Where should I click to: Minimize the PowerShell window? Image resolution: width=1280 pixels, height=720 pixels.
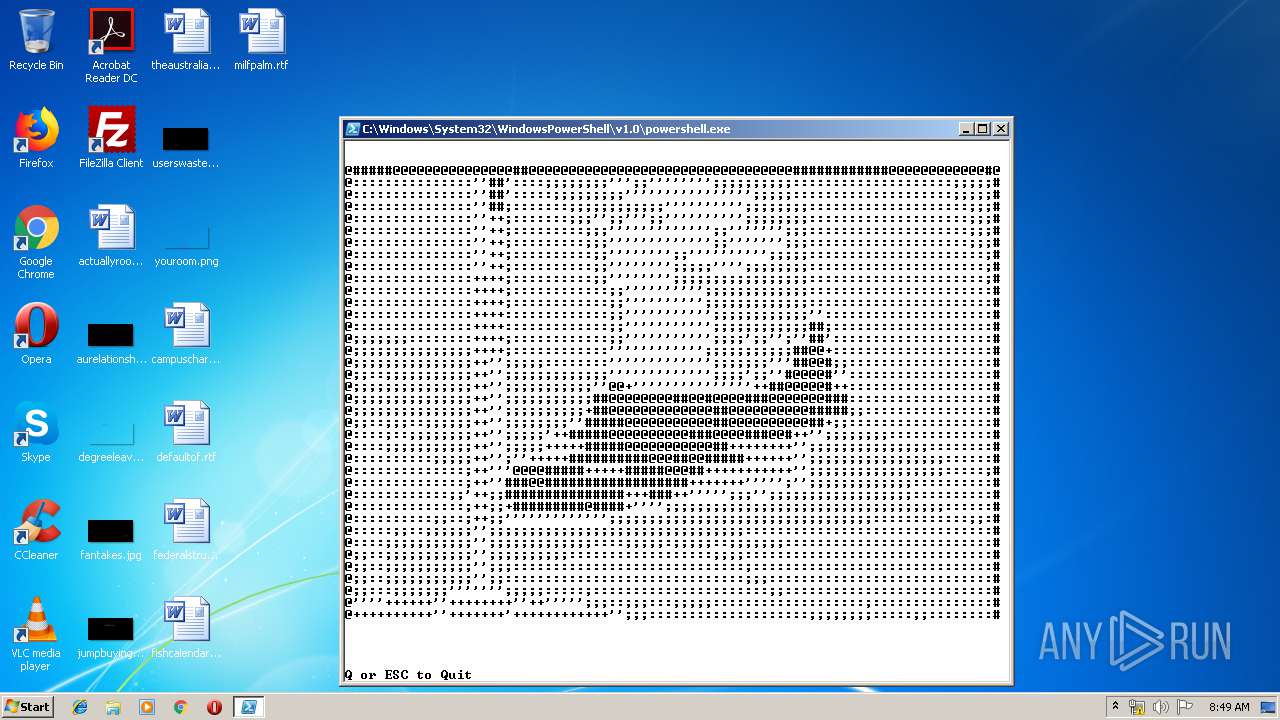click(966, 129)
